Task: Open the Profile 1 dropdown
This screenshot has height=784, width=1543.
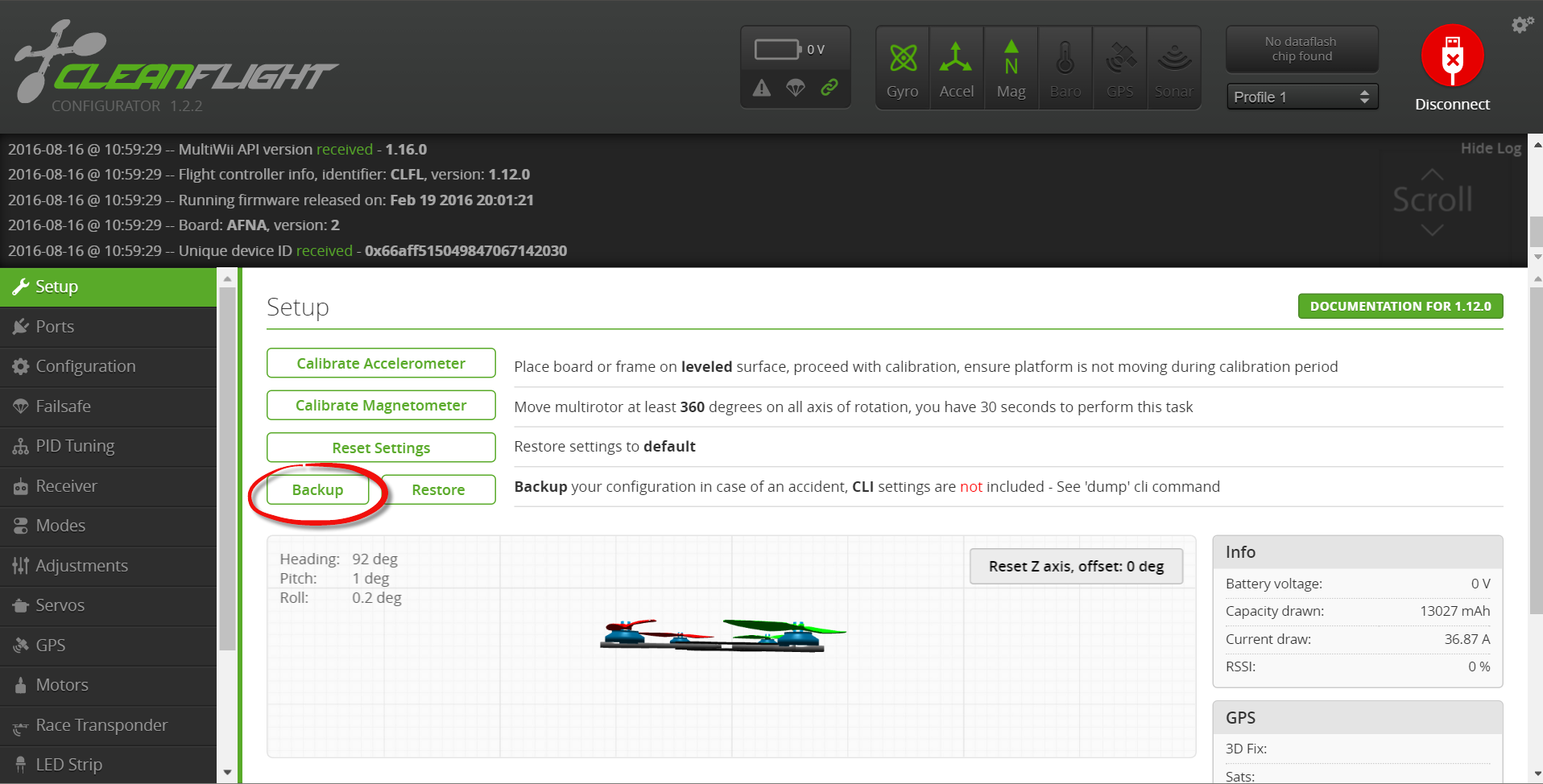Action: click(x=1302, y=97)
